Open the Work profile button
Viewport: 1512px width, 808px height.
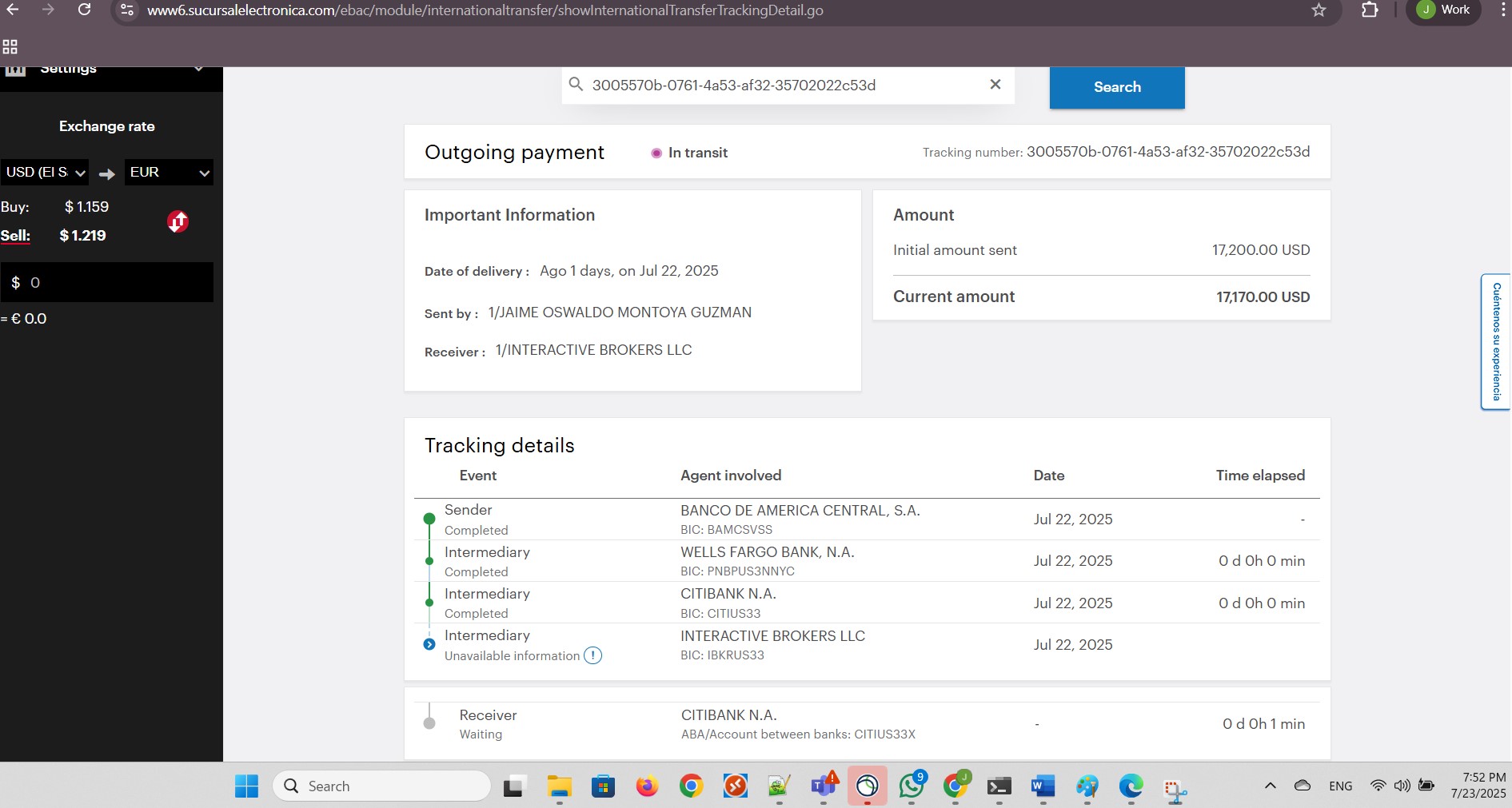[x=1443, y=10]
